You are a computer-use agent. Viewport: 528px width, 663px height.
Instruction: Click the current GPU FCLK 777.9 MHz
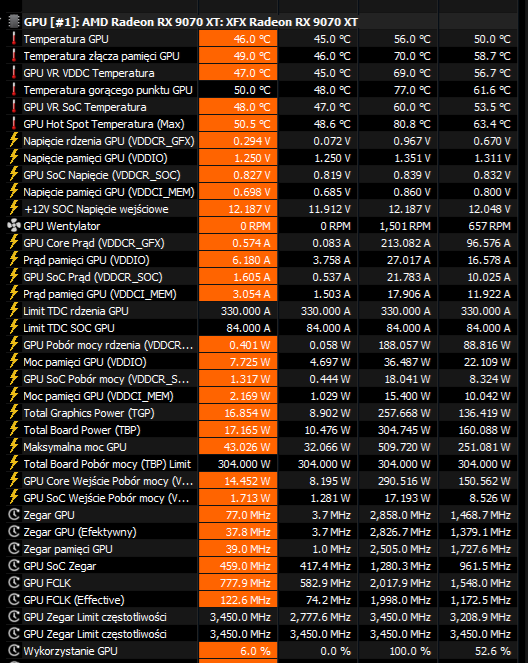click(x=245, y=583)
